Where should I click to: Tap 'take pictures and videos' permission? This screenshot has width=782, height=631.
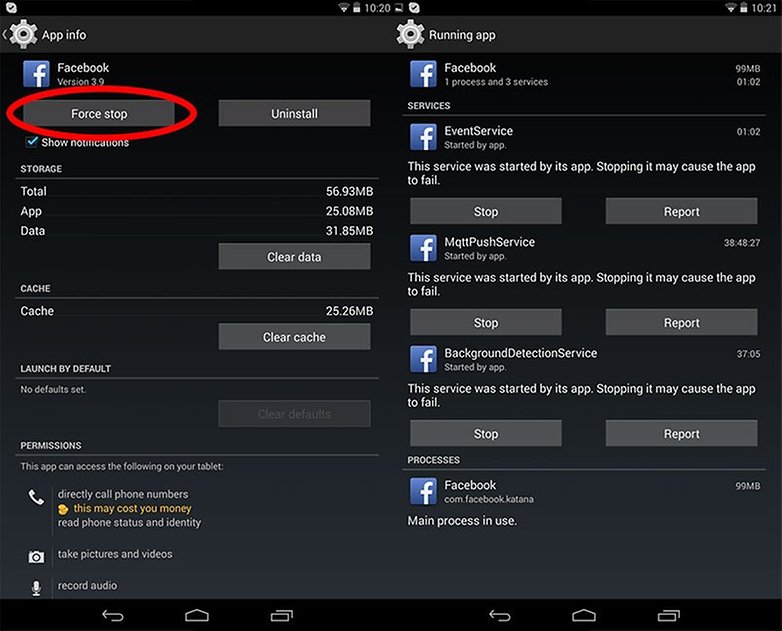coord(115,554)
